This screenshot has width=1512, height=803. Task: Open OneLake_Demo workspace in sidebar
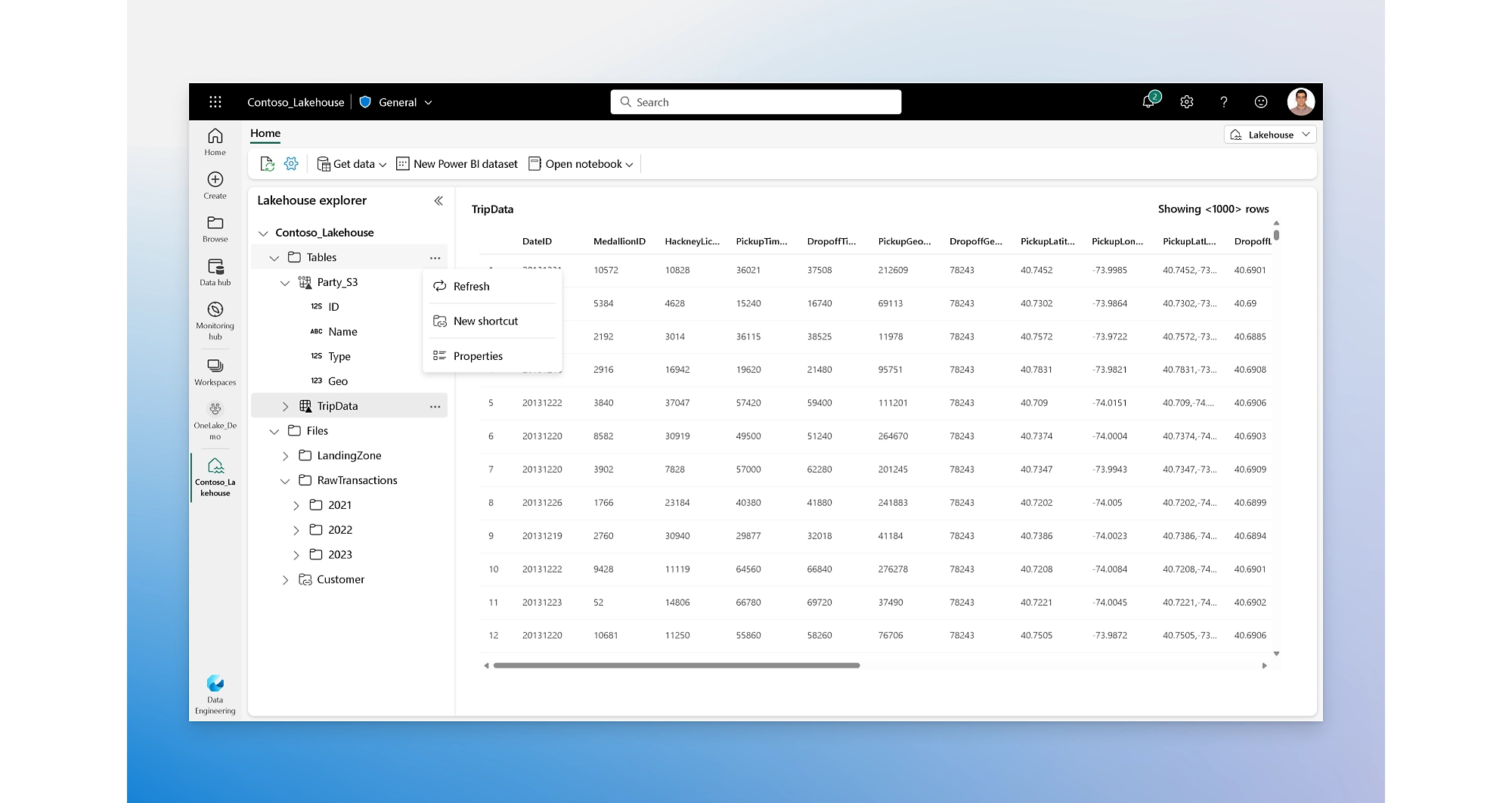point(215,420)
